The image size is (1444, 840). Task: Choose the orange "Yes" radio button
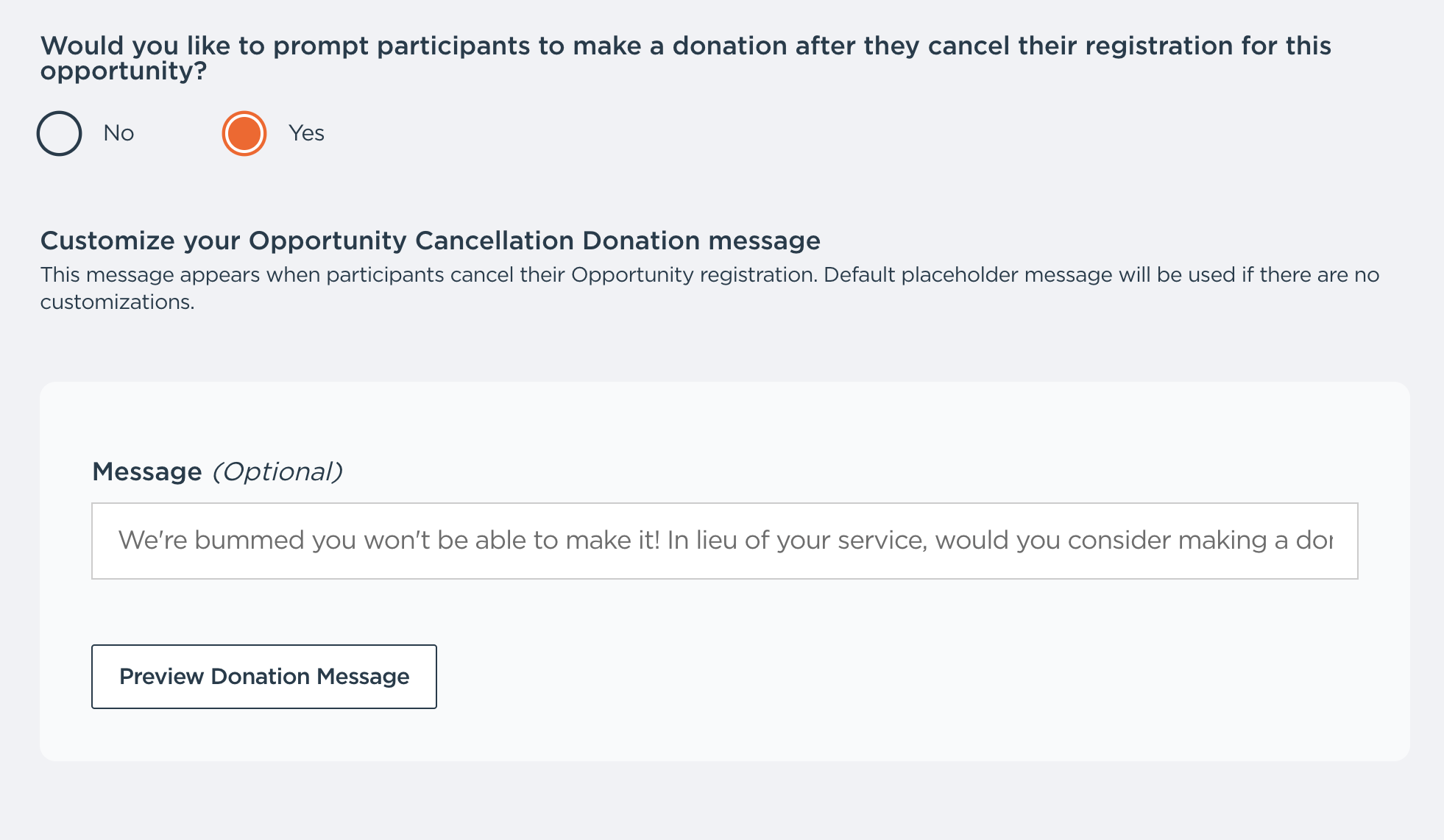pyautogui.click(x=244, y=133)
